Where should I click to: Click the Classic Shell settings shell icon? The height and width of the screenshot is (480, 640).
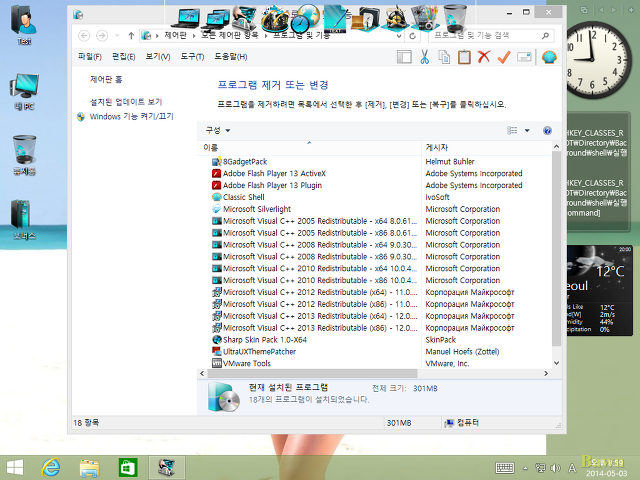tap(549, 57)
